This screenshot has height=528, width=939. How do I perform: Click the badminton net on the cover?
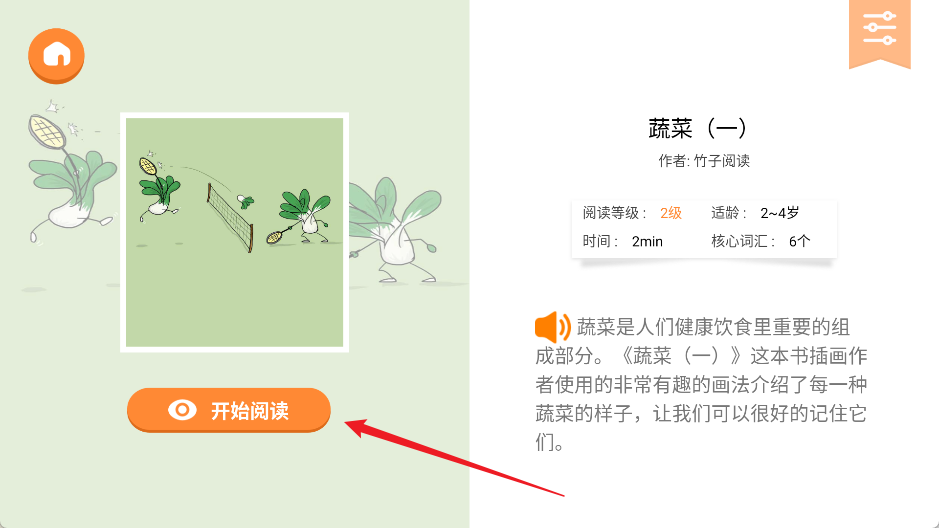(231, 219)
